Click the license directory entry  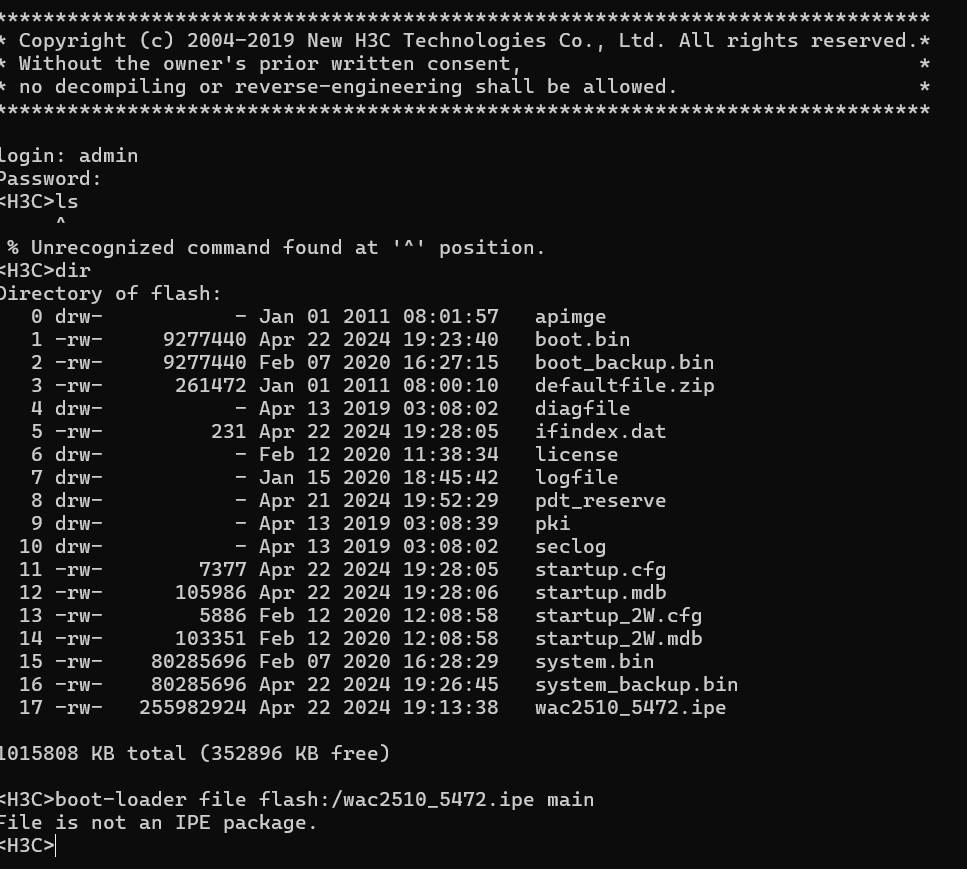[576, 454]
